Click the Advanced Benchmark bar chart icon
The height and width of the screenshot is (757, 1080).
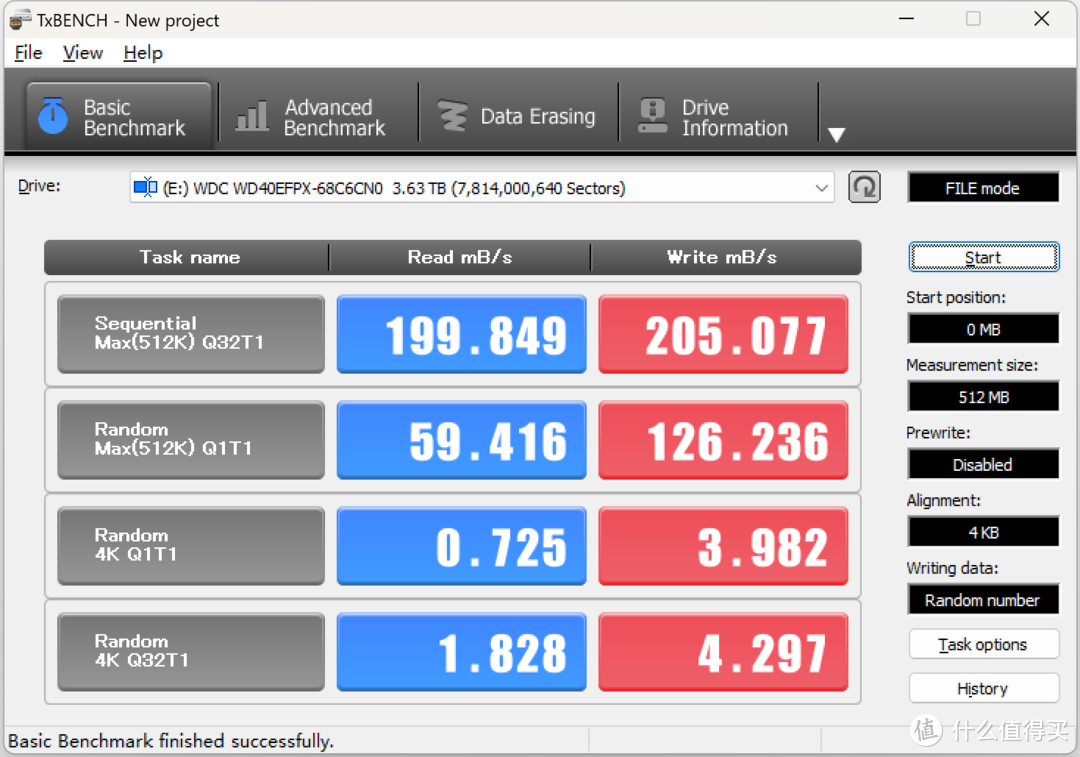[251, 117]
